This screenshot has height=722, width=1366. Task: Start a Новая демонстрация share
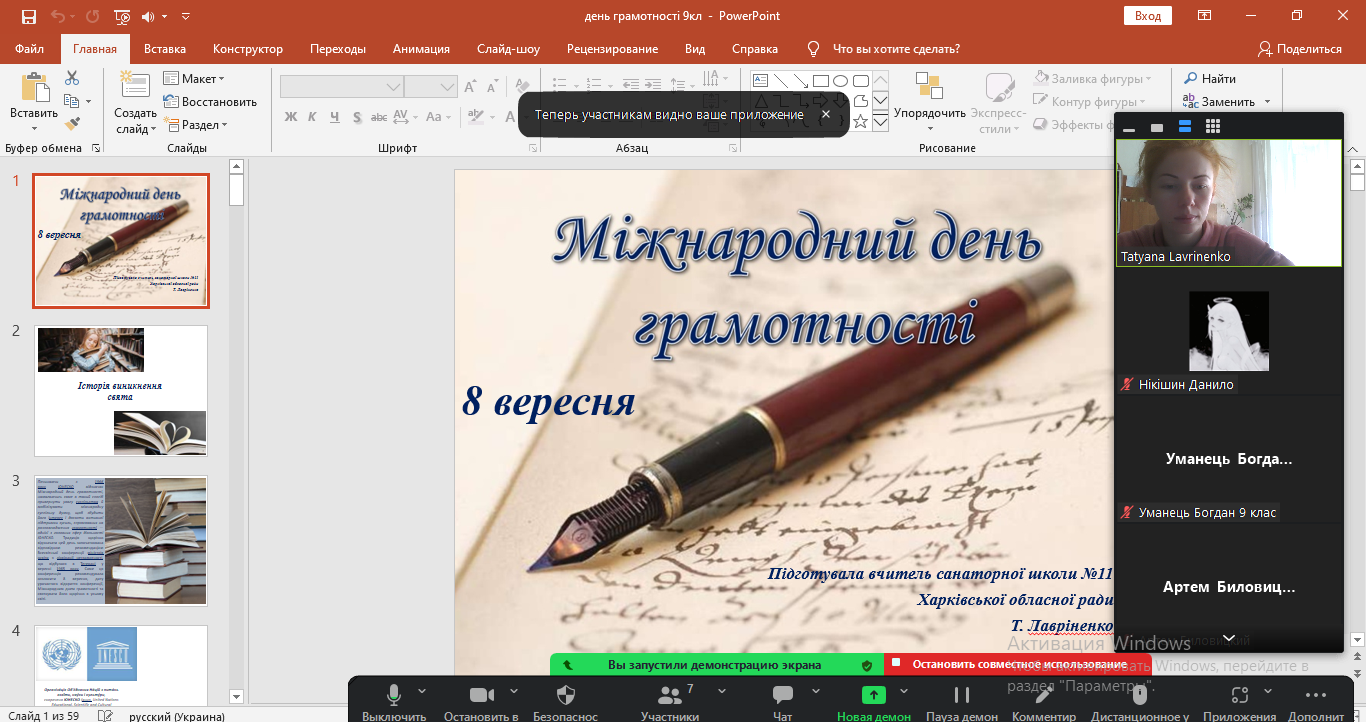874,702
